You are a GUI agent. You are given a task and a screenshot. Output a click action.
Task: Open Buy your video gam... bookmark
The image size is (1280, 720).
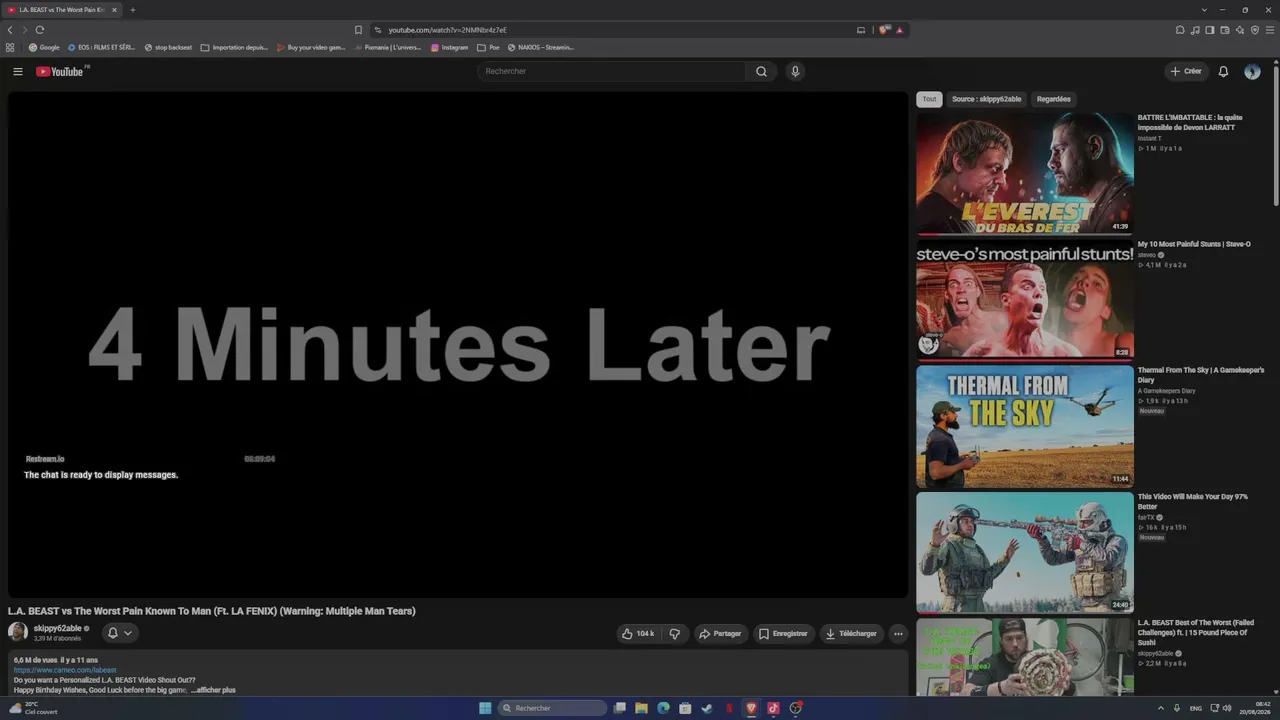click(310, 47)
